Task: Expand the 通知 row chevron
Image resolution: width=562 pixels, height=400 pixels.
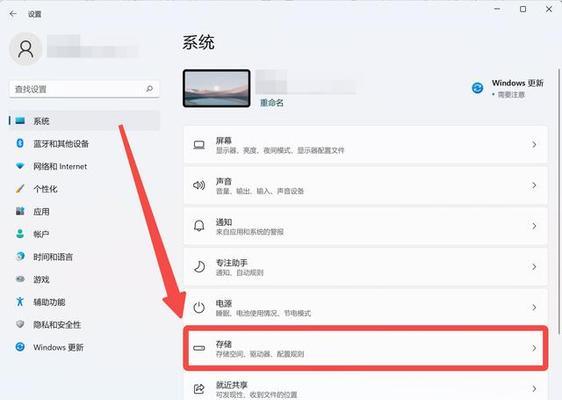Action: click(534, 226)
